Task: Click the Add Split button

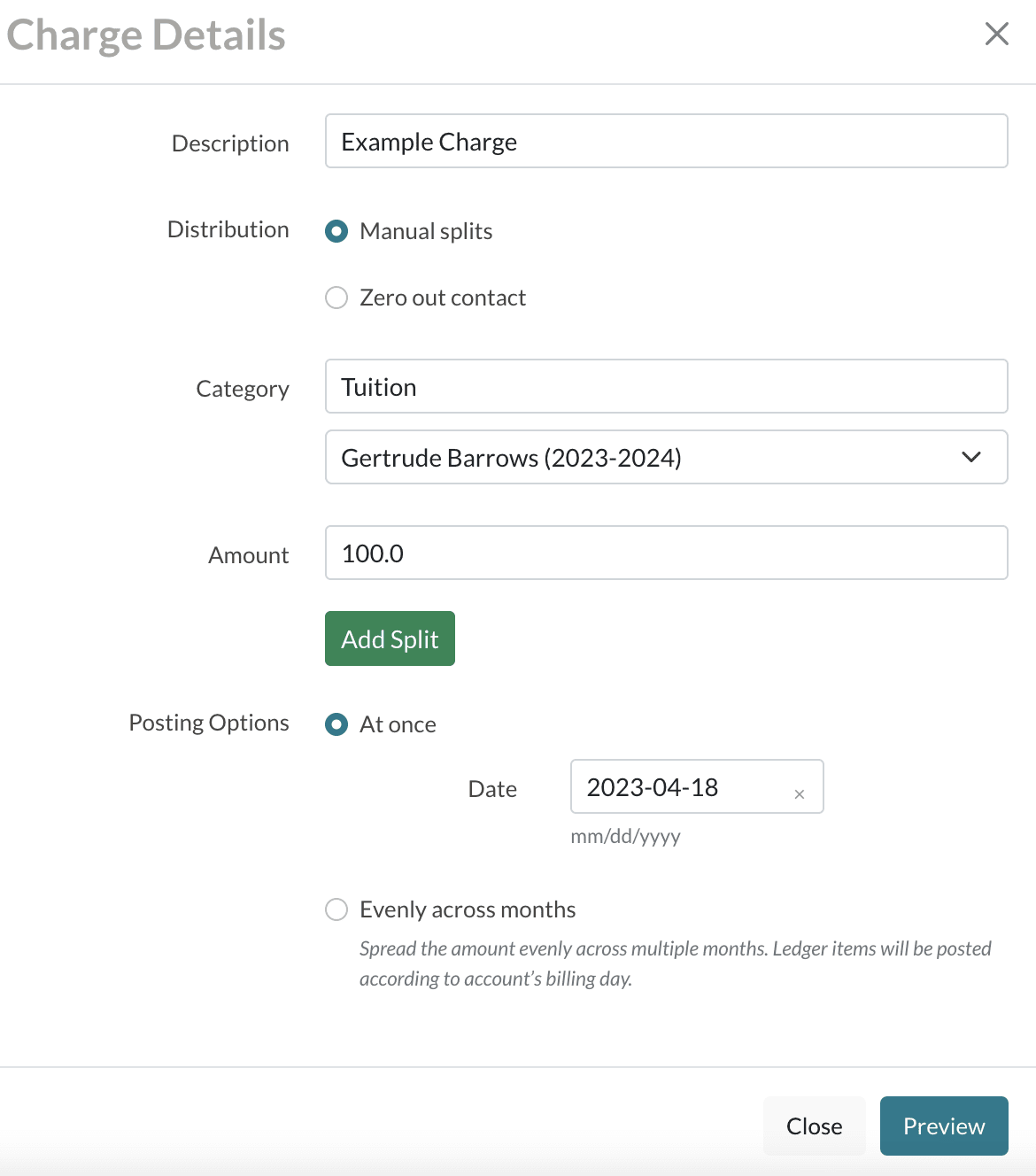Action: pos(390,638)
